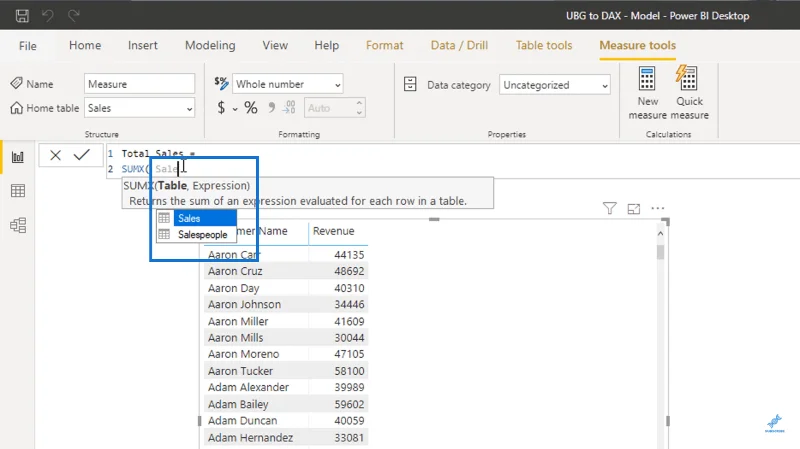Image resolution: width=800 pixels, height=449 pixels.
Task: Switch to the Format tab
Action: click(x=384, y=45)
